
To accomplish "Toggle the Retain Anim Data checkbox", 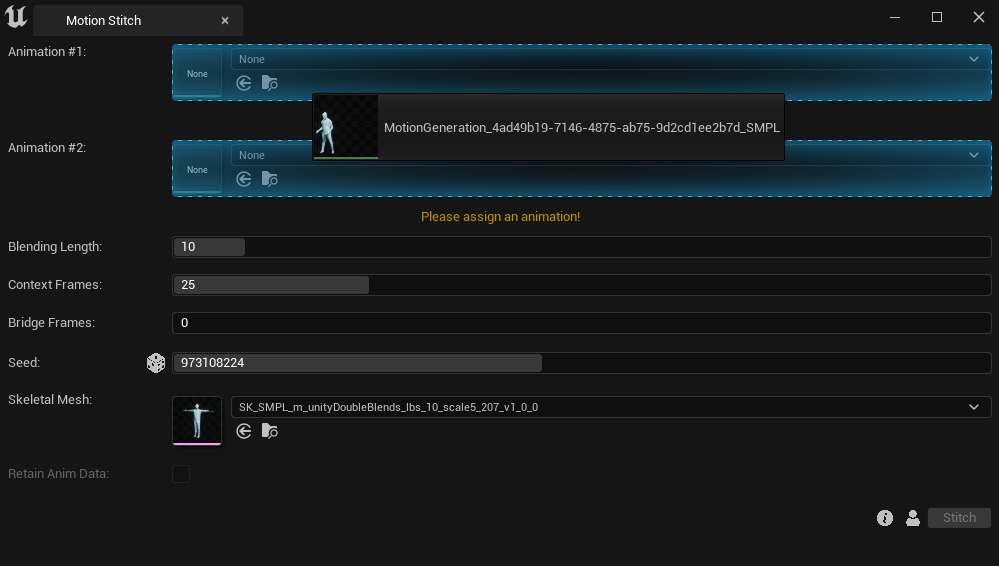I will point(181,474).
